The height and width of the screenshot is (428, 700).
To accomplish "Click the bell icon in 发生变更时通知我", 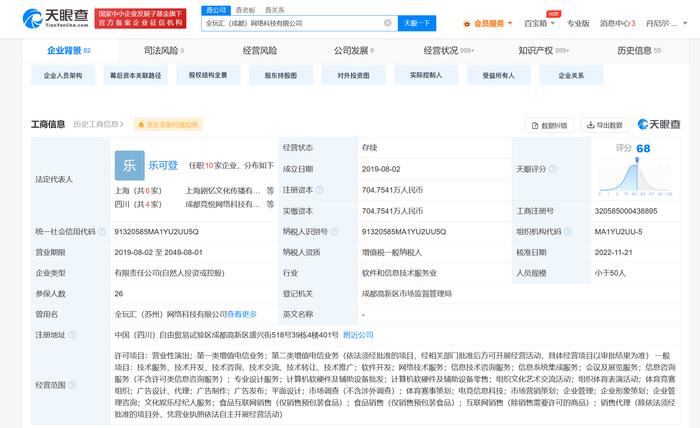I will [141, 125].
